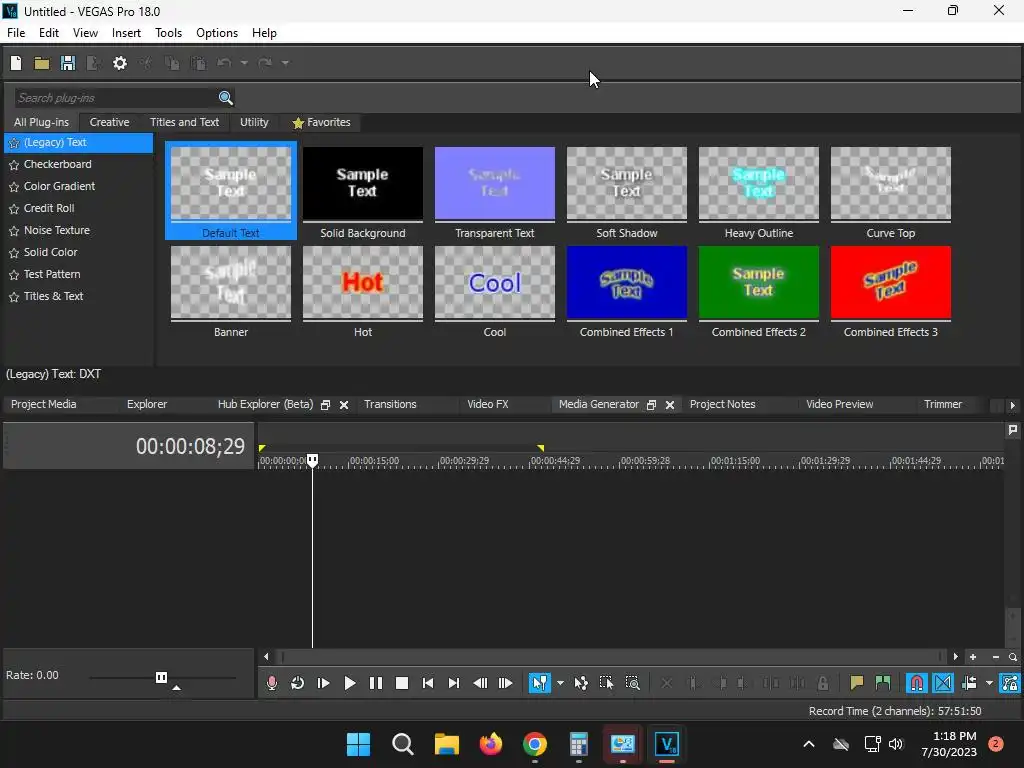Switch to the Utility plug-ins tab
The width and height of the screenshot is (1024, 768).
coord(254,122)
